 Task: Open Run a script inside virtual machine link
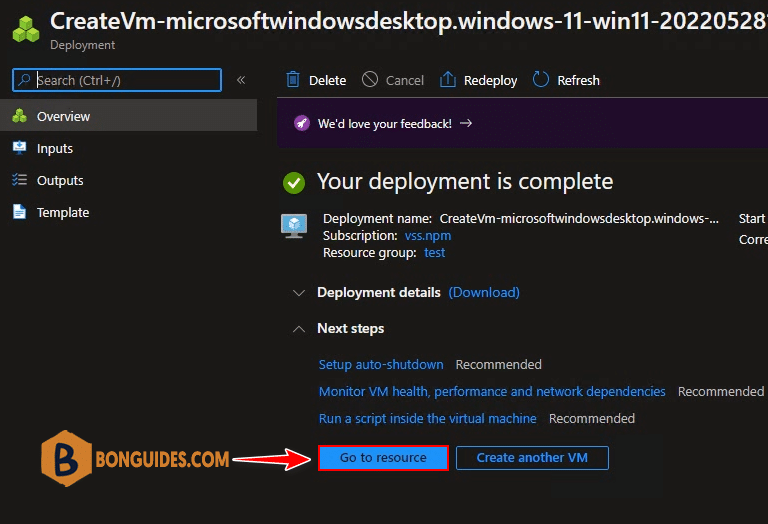(x=428, y=418)
